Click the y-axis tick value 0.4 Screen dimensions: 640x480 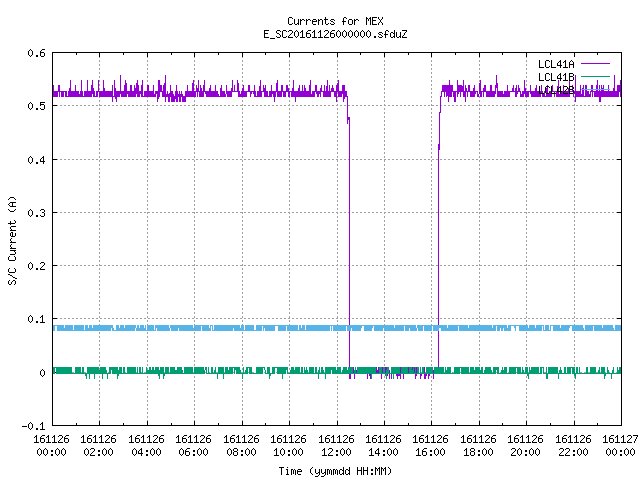(x=36, y=160)
